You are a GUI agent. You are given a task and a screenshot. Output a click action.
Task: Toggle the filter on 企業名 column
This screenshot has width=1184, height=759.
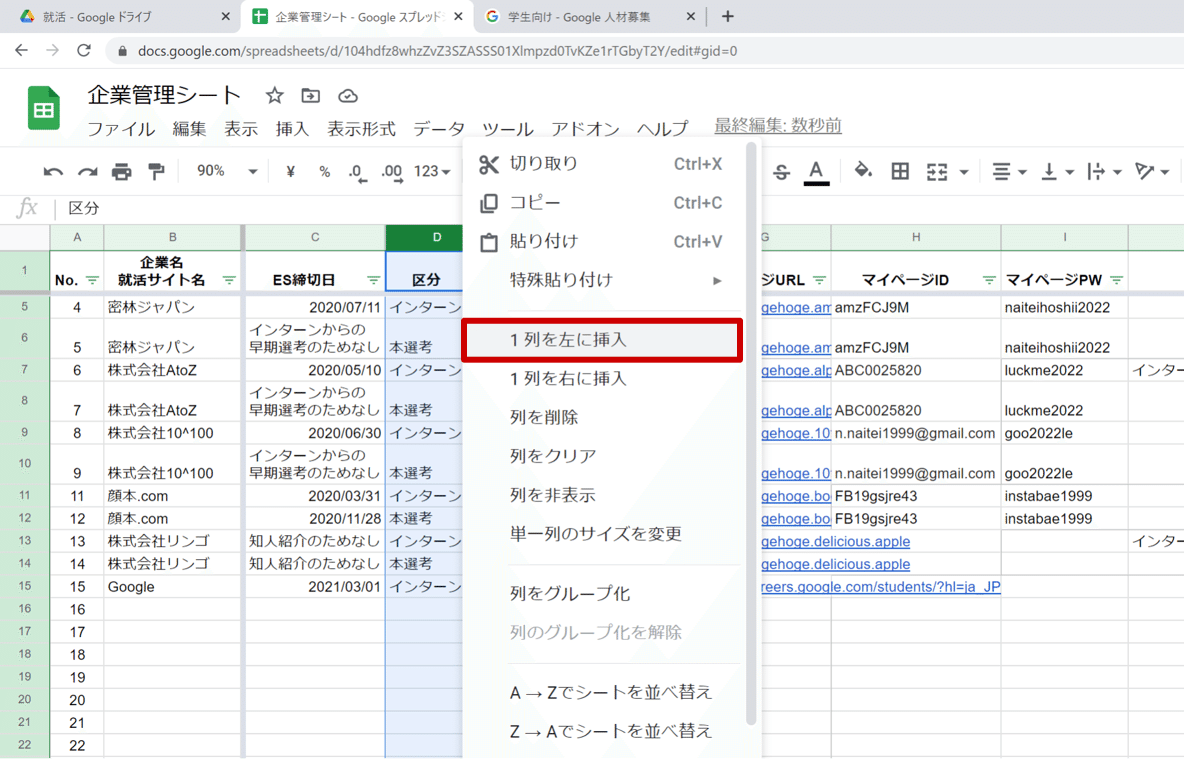click(x=230, y=280)
